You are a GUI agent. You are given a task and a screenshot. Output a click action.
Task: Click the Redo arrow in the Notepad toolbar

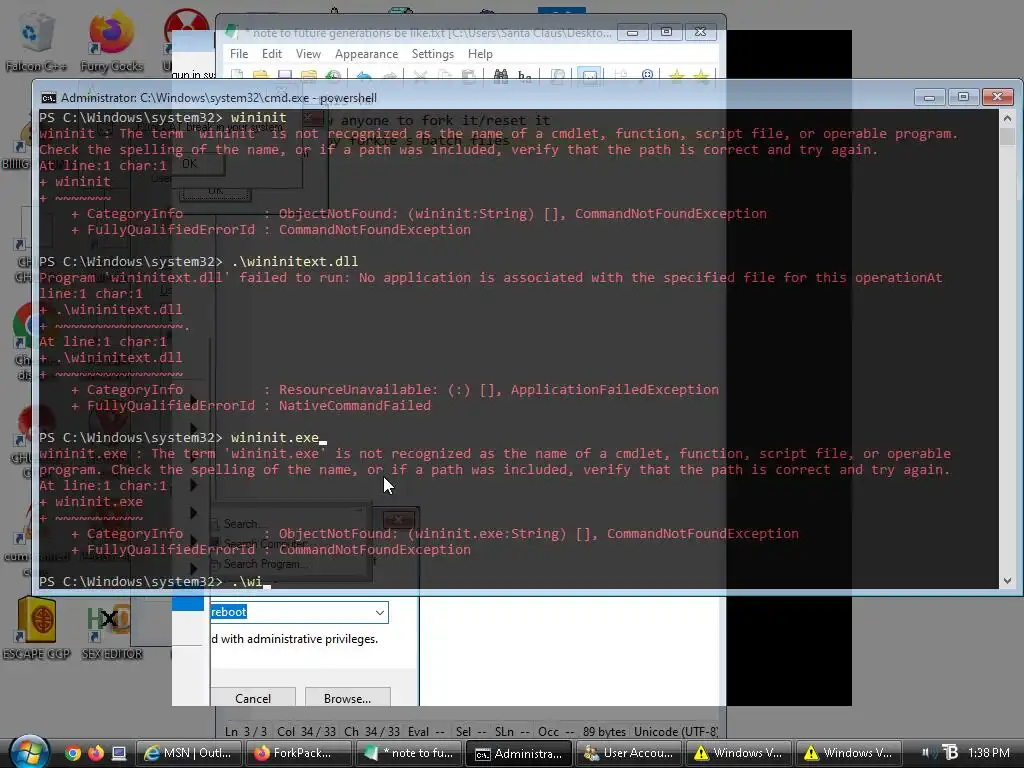pos(390,76)
